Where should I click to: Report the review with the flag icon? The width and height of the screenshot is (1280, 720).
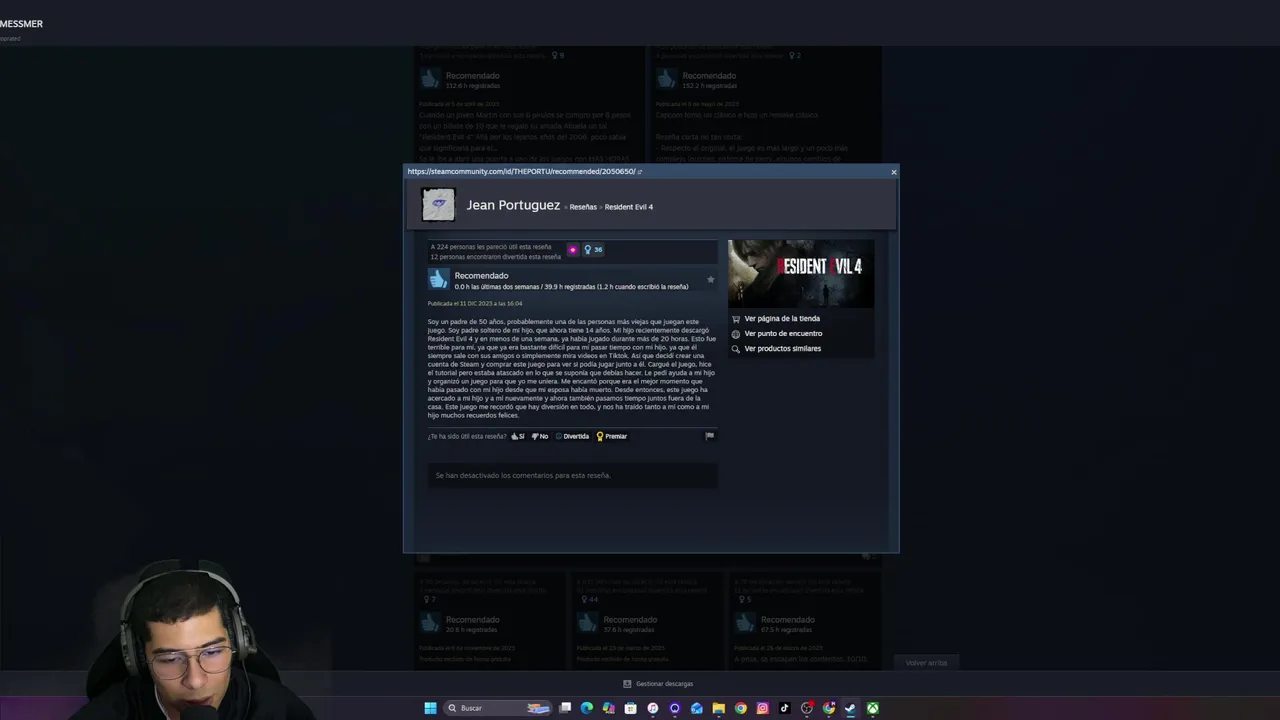click(x=710, y=436)
